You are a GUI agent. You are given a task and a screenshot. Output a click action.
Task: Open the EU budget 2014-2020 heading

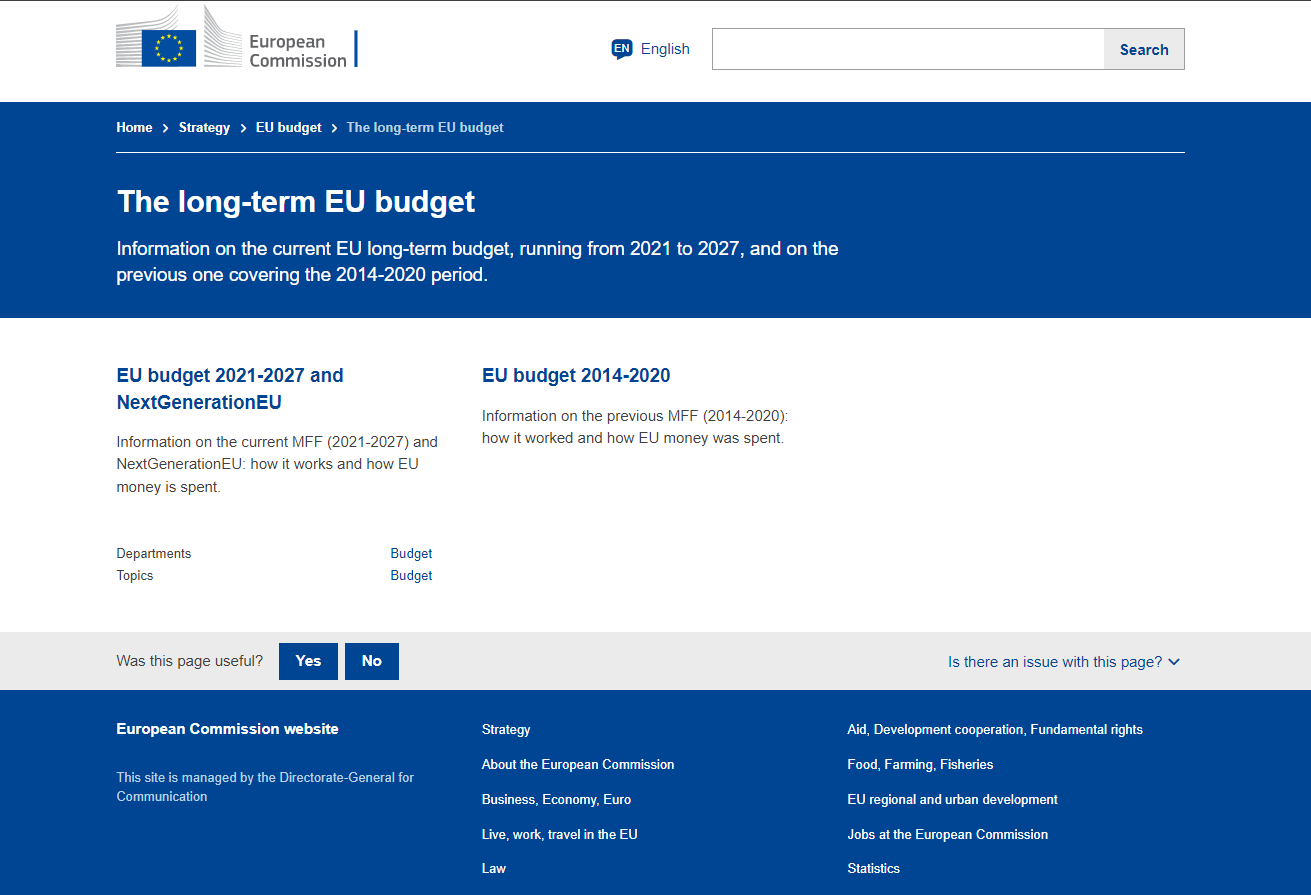576,376
